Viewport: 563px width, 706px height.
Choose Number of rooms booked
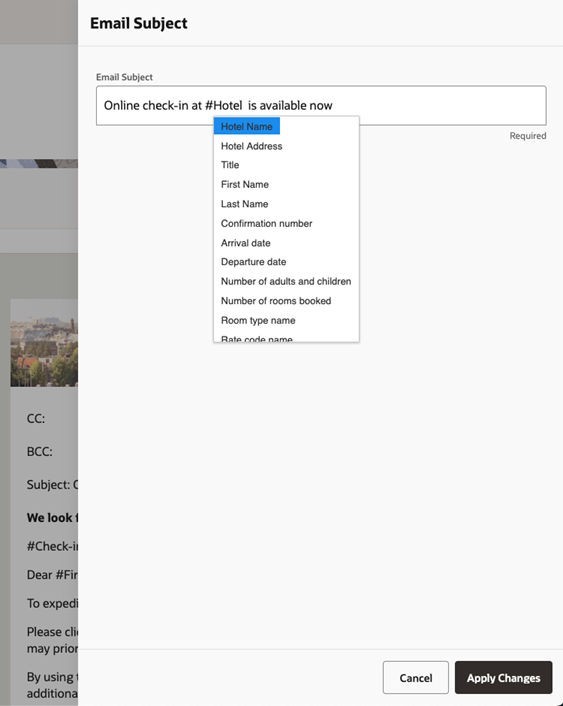click(x=276, y=301)
